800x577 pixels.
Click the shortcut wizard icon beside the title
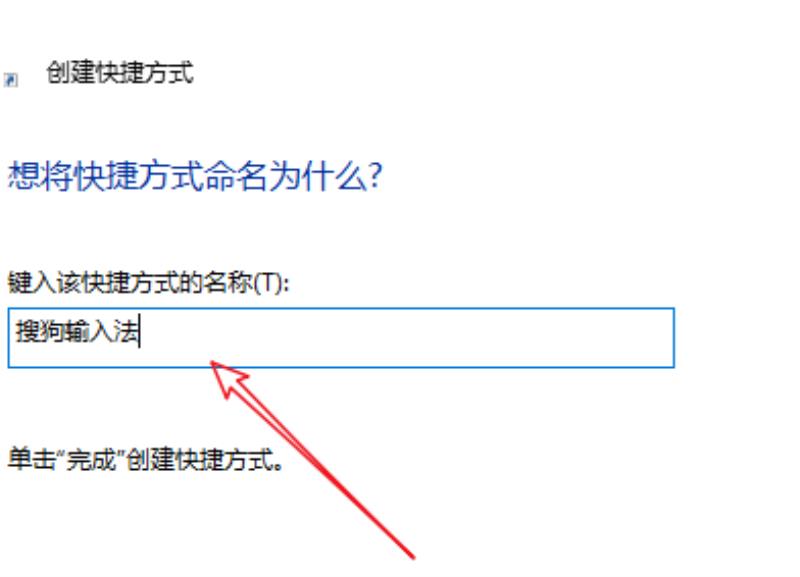[11, 80]
